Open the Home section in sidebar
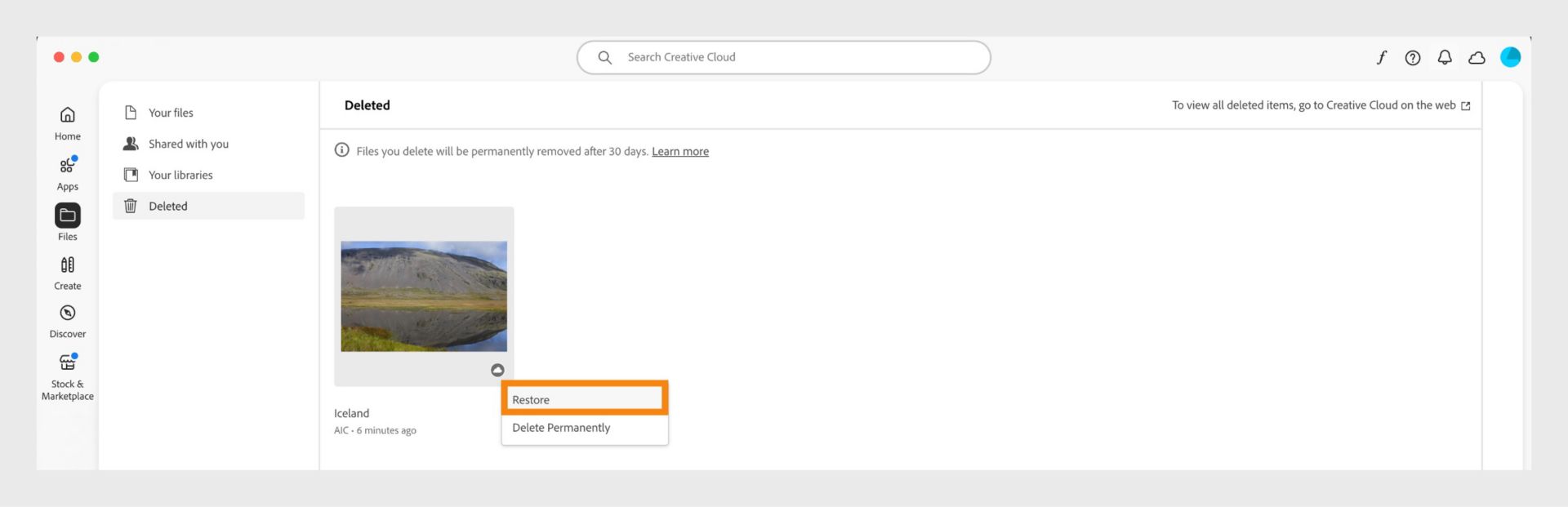The height and width of the screenshot is (507, 1568). click(x=67, y=122)
